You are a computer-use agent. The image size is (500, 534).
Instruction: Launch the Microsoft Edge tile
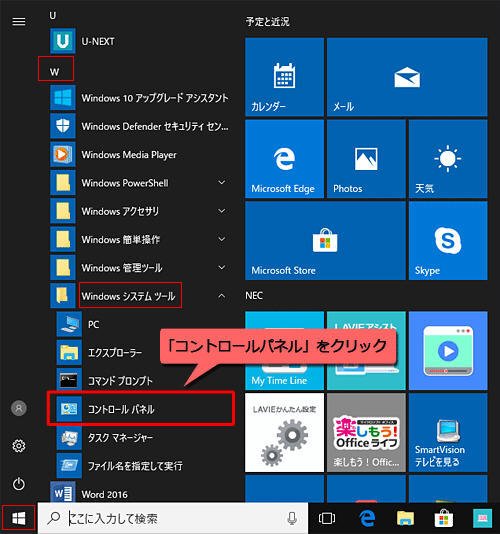[x=284, y=159]
